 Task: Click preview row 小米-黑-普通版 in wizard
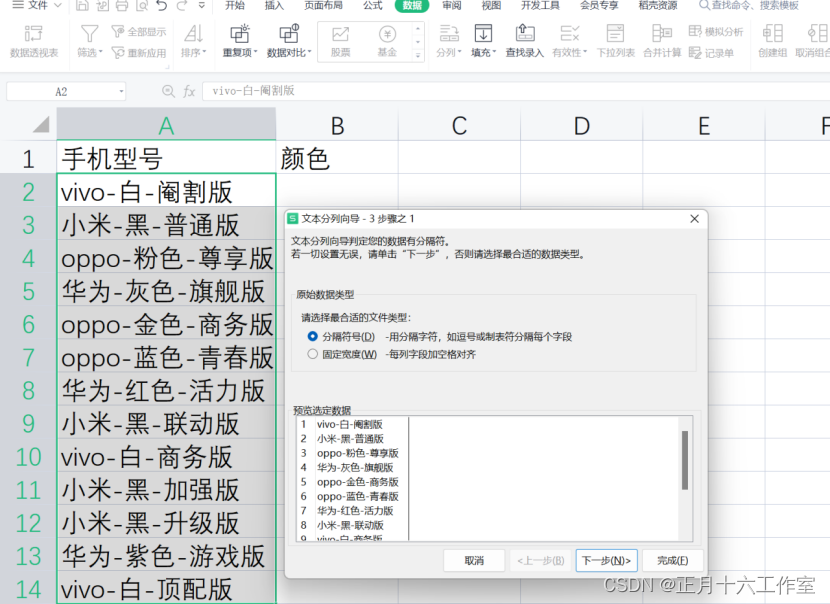pos(350,439)
